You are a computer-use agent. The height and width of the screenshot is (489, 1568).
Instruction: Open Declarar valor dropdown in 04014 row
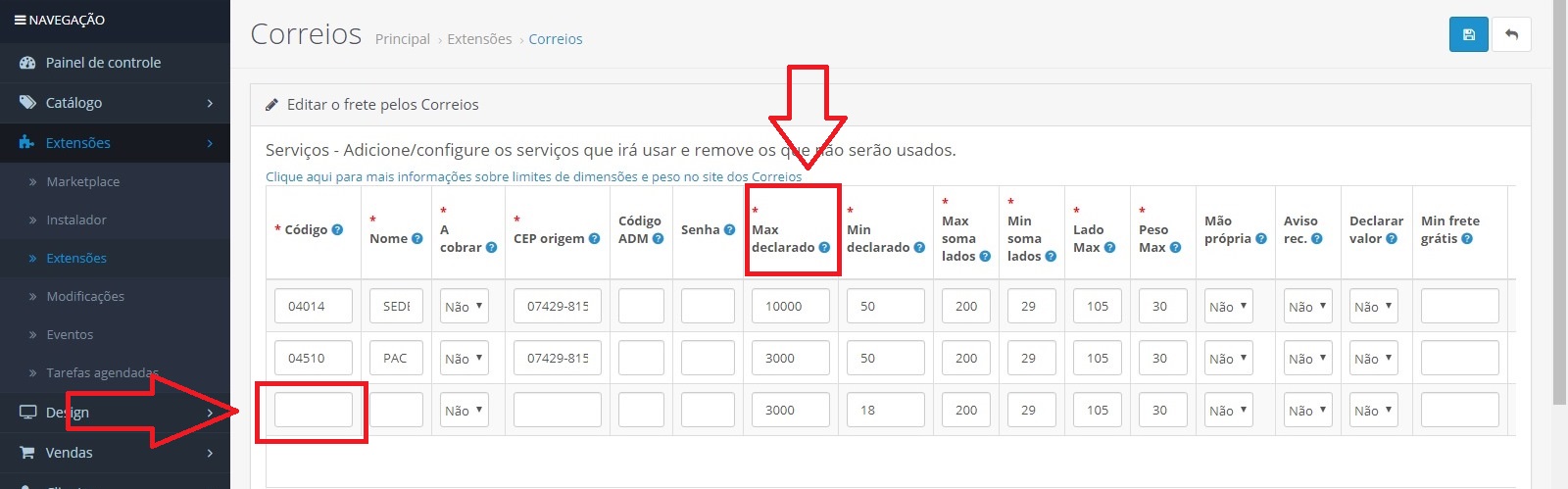[x=1374, y=306]
